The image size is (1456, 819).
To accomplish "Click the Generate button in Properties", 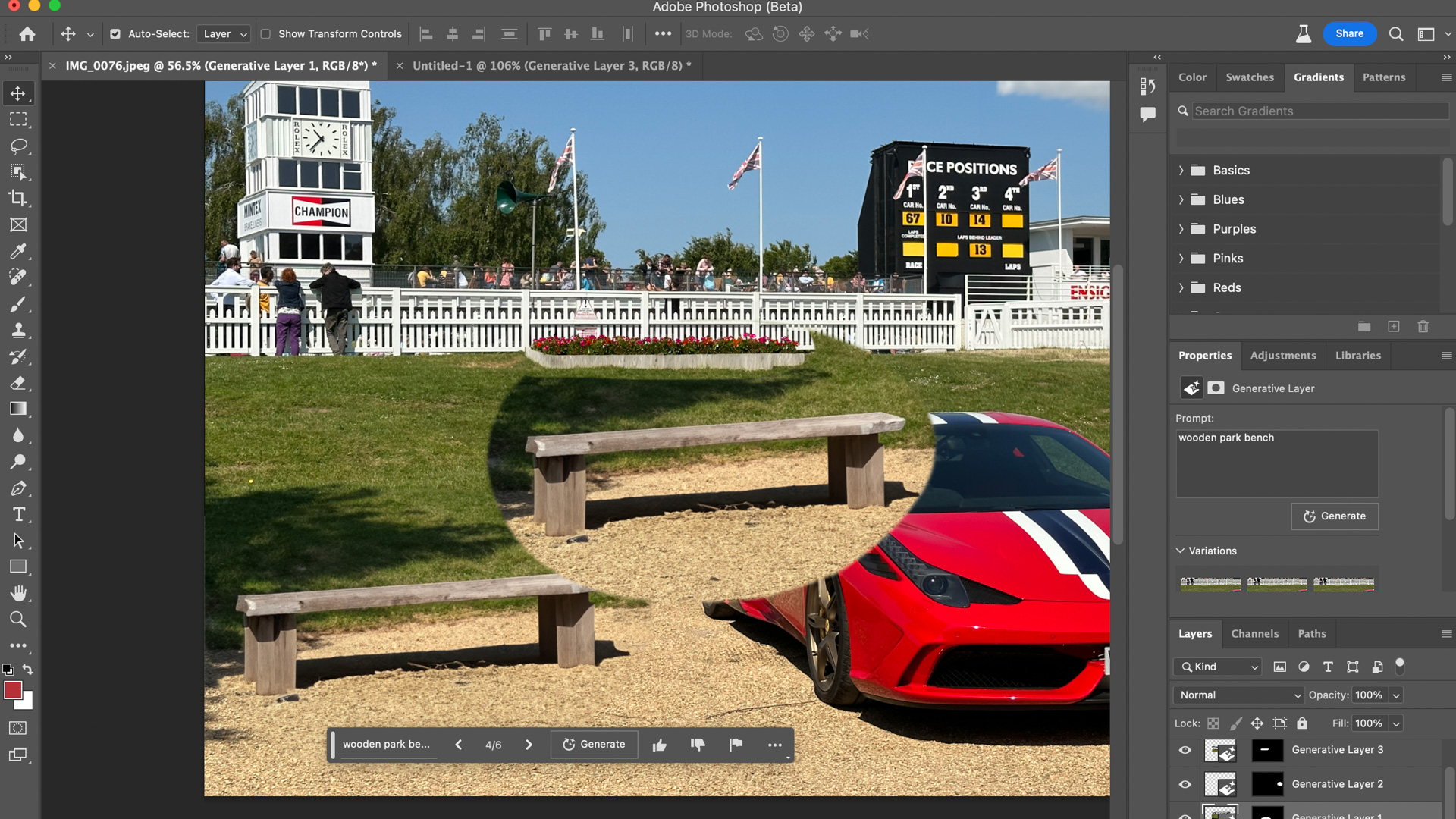I will click(1335, 516).
